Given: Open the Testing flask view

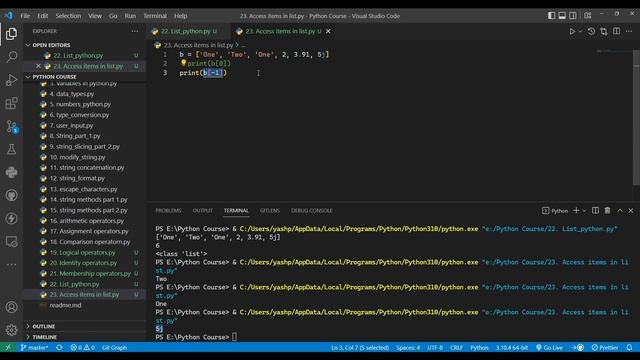Looking at the screenshot, I should pyautogui.click(x=11, y=149).
